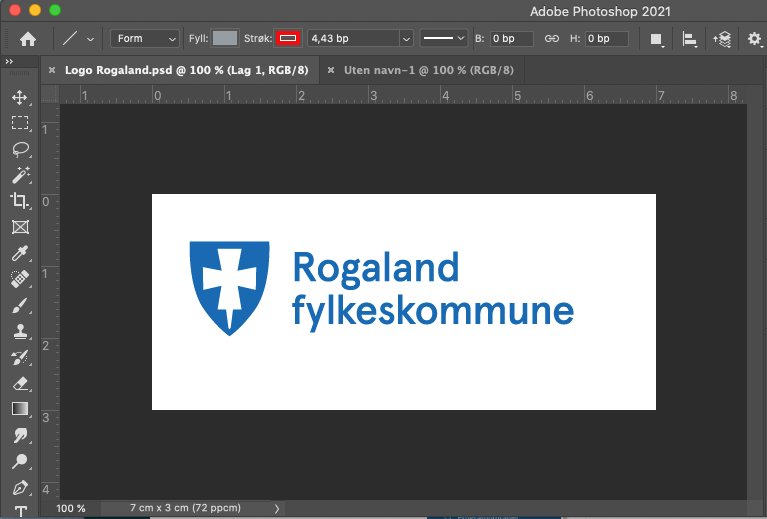Screen dimensions: 767x519
Task: Open the gear settings for line options
Action: 754,39
